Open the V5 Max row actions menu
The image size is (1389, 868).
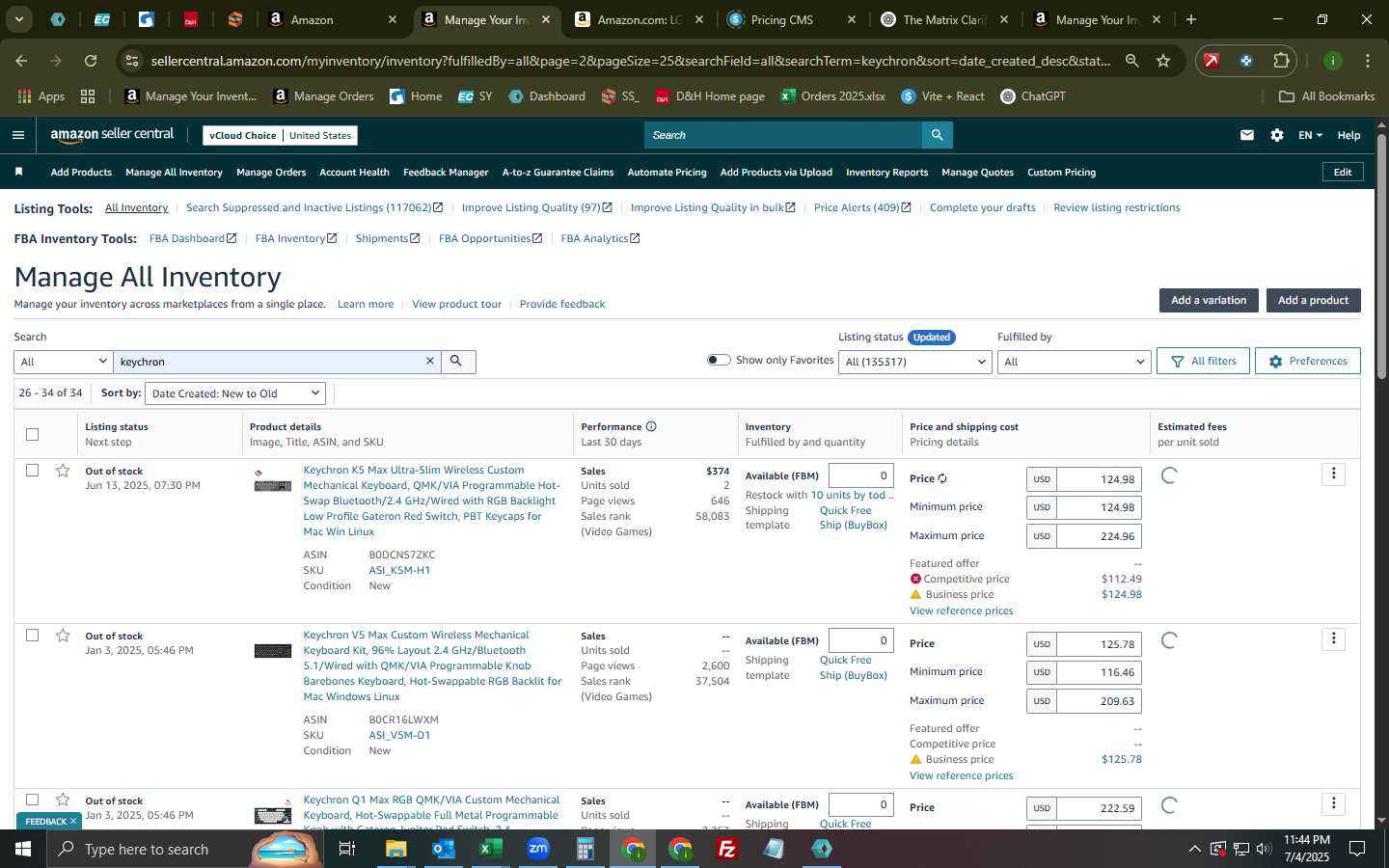pyautogui.click(x=1333, y=638)
